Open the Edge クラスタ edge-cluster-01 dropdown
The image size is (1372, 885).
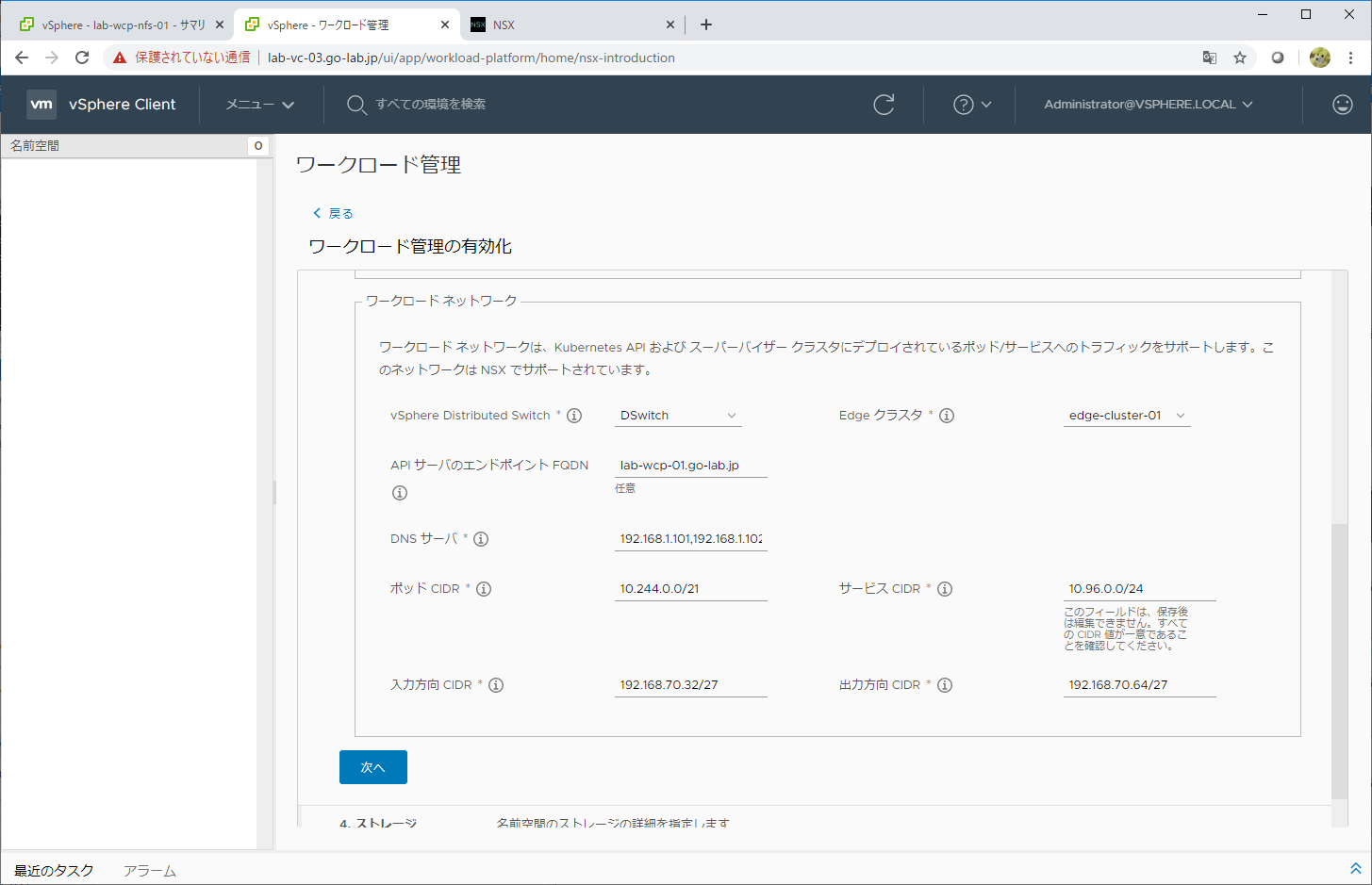tap(1127, 416)
